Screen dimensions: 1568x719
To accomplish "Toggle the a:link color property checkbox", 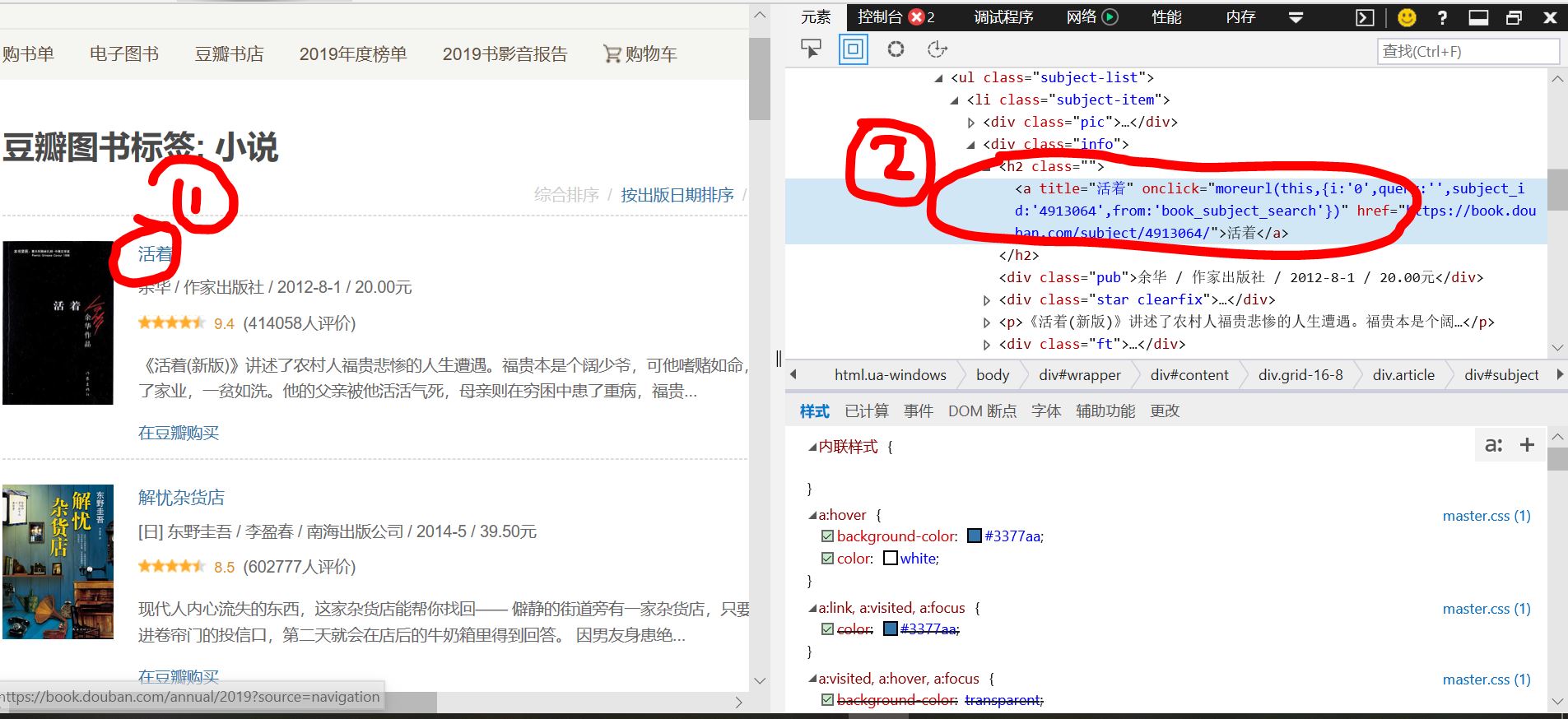I will (827, 629).
